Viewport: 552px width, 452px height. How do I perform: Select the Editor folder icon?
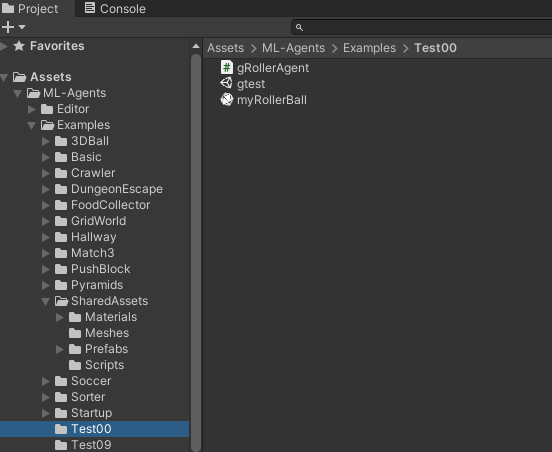(47, 109)
